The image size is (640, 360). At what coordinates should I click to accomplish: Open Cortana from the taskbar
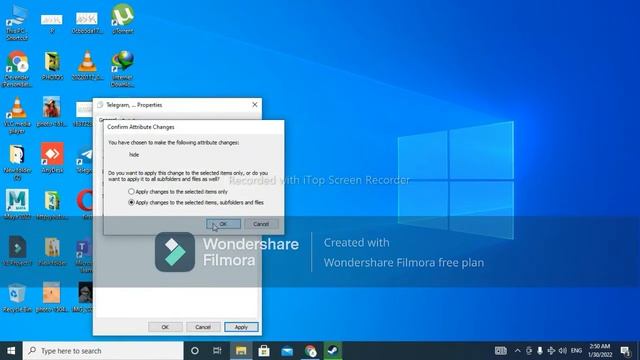(x=195, y=351)
